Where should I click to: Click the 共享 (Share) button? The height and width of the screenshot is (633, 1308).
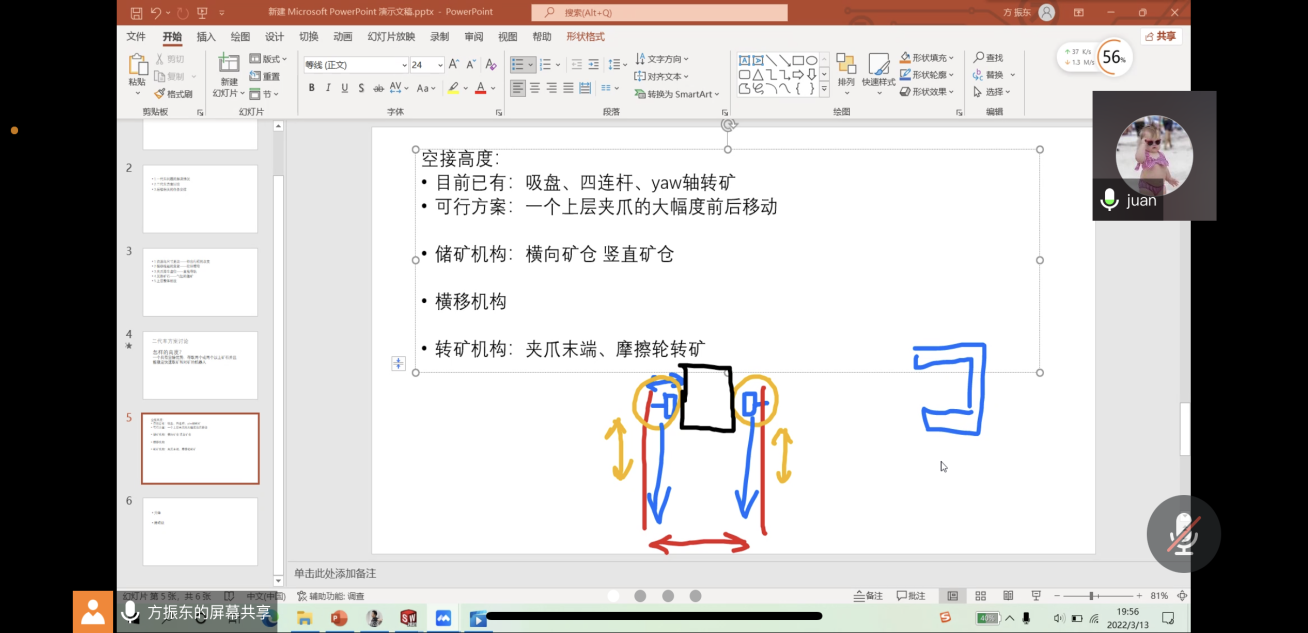point(1163,36)
